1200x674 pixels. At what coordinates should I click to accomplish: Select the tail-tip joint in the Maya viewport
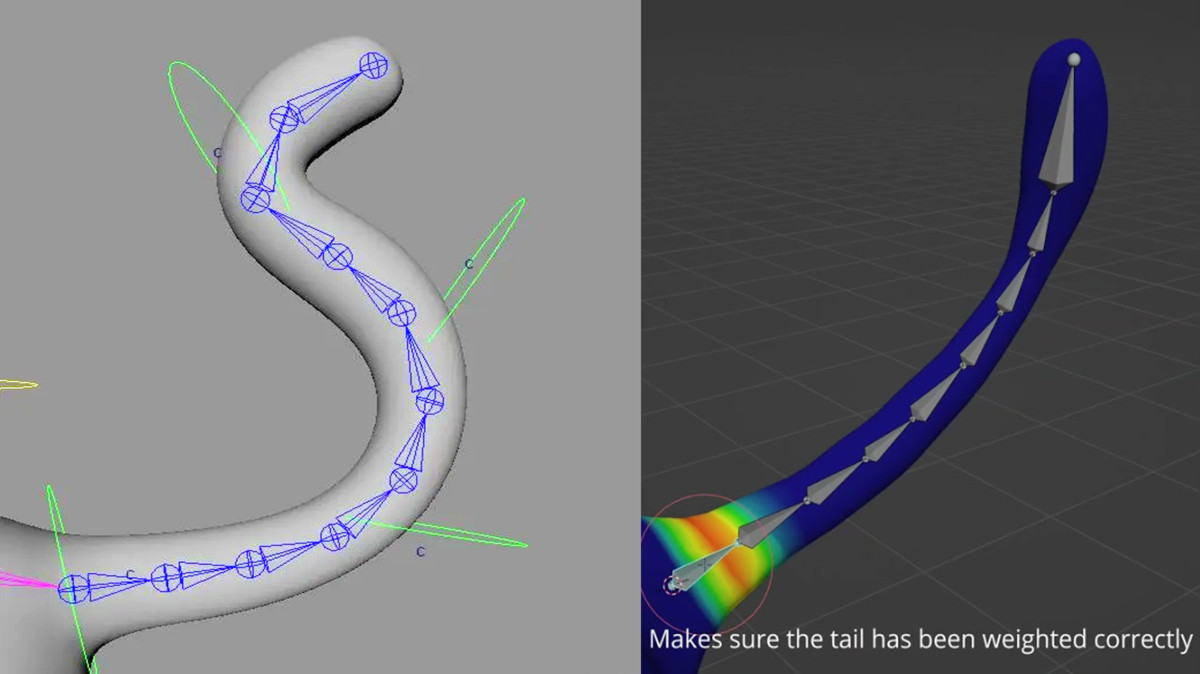(372, 66)
